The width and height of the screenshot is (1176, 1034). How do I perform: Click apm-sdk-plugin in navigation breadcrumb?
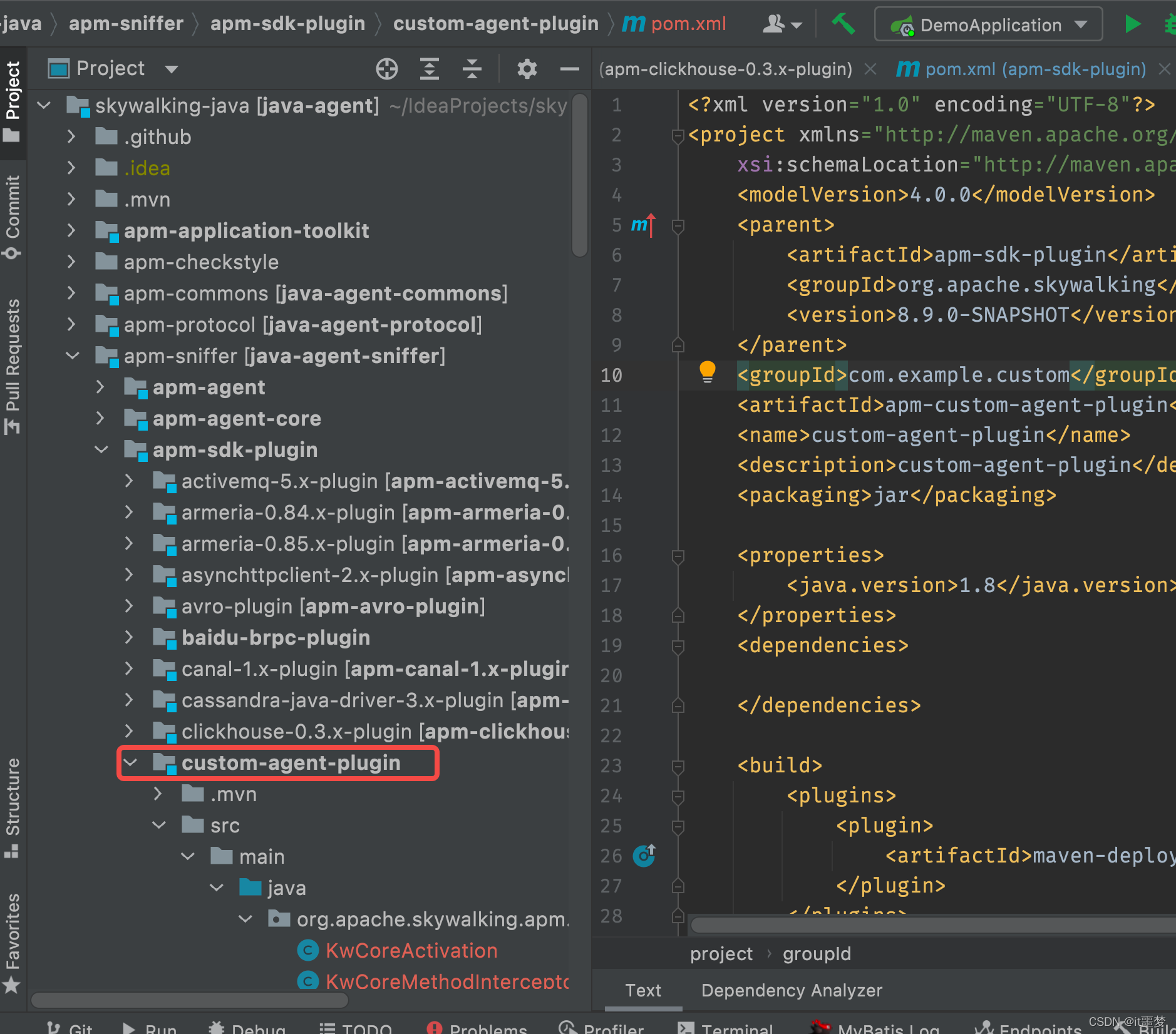pos(287,24)
